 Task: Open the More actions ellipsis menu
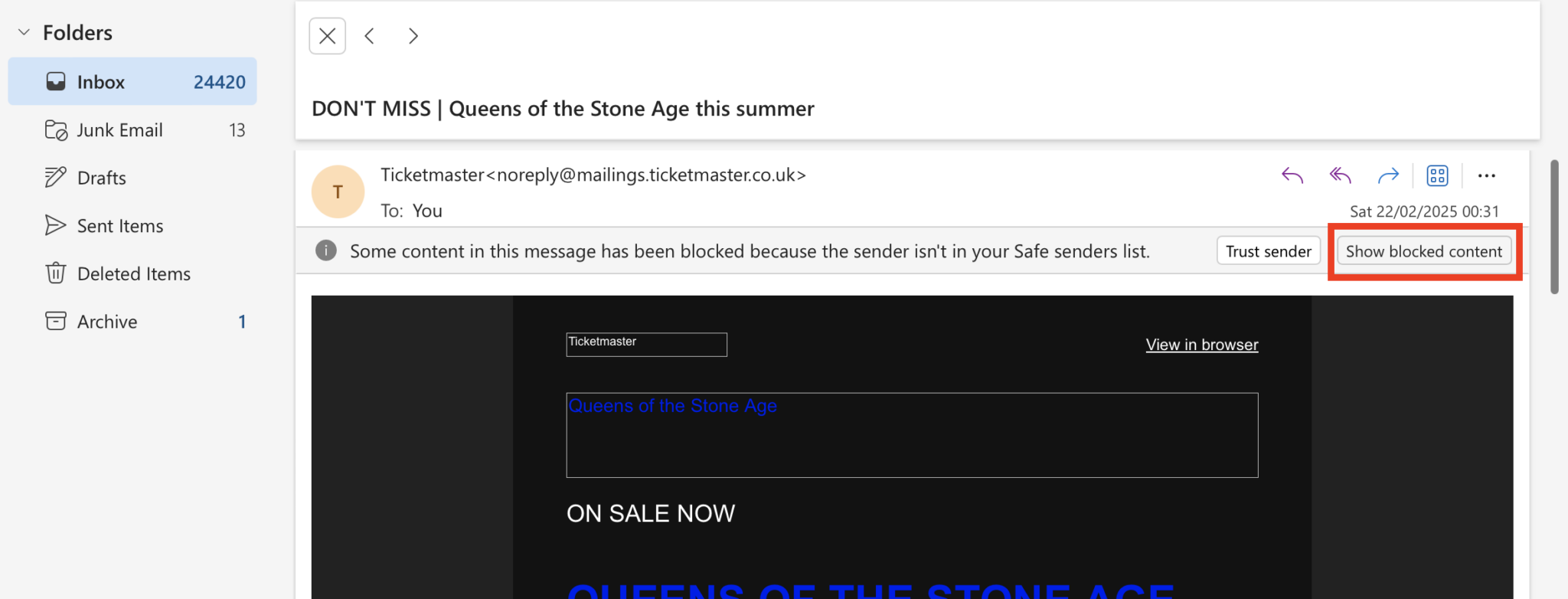click(x=1487, y=175)
